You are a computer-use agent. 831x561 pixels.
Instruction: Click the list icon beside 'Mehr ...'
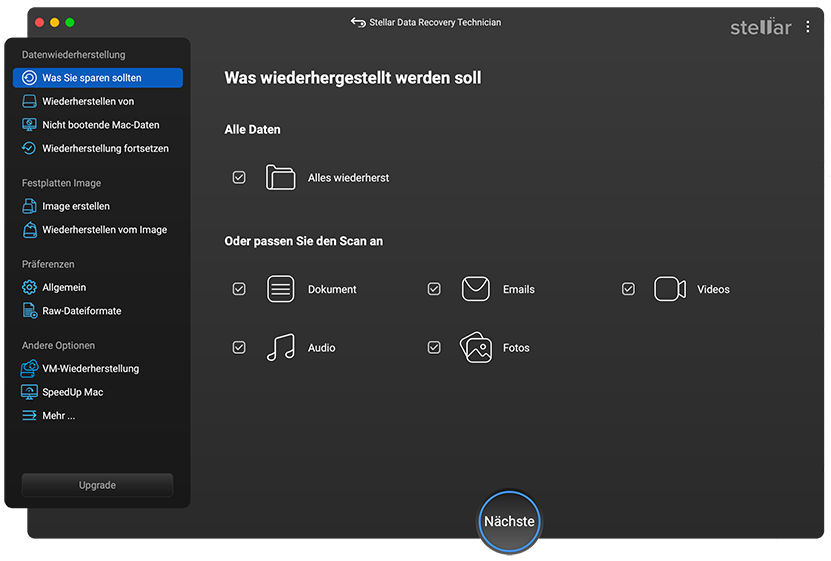29,415
